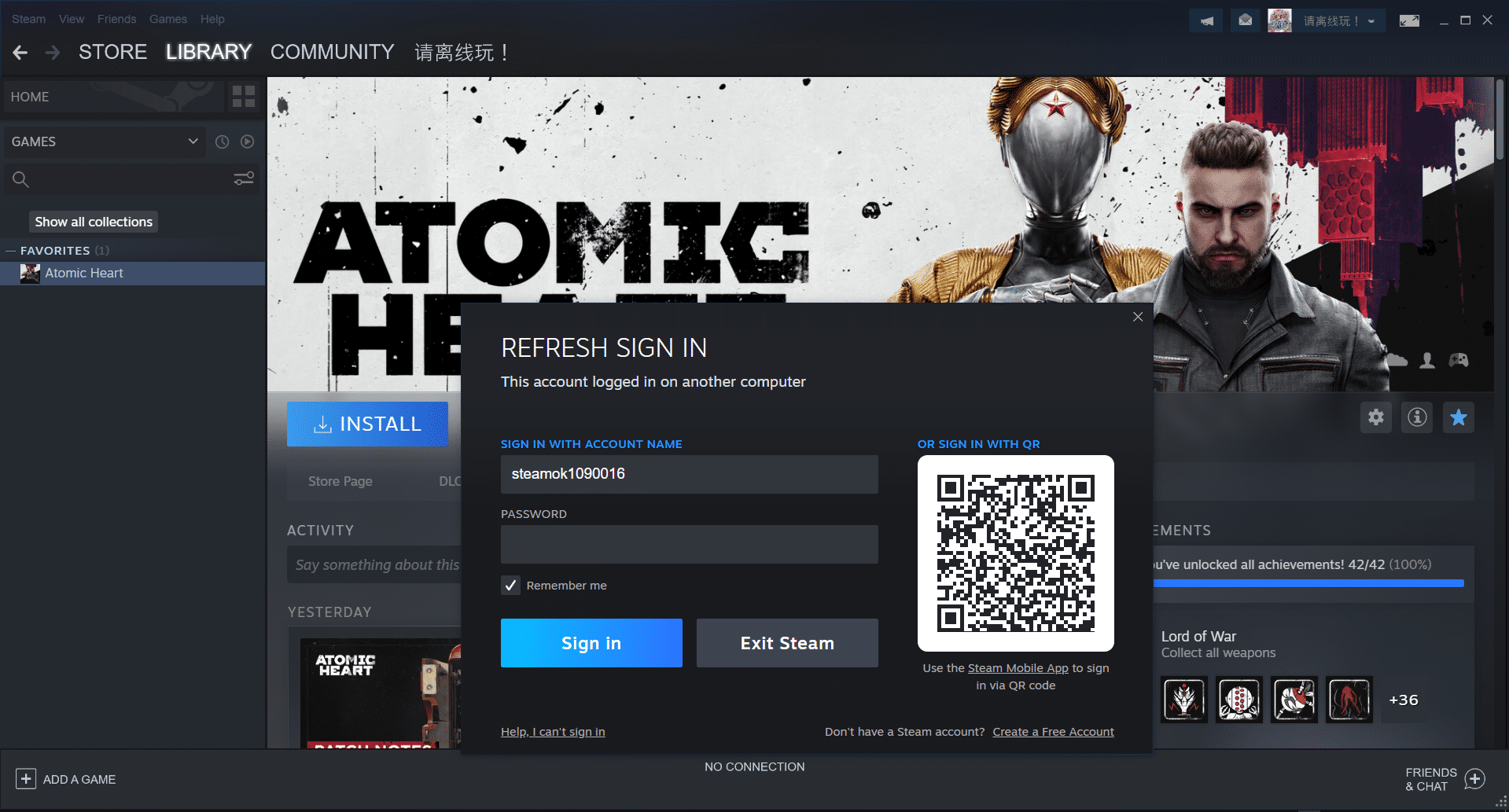
Task: Open Friends & Chat plus icon
Action: tap(1475, 779)
